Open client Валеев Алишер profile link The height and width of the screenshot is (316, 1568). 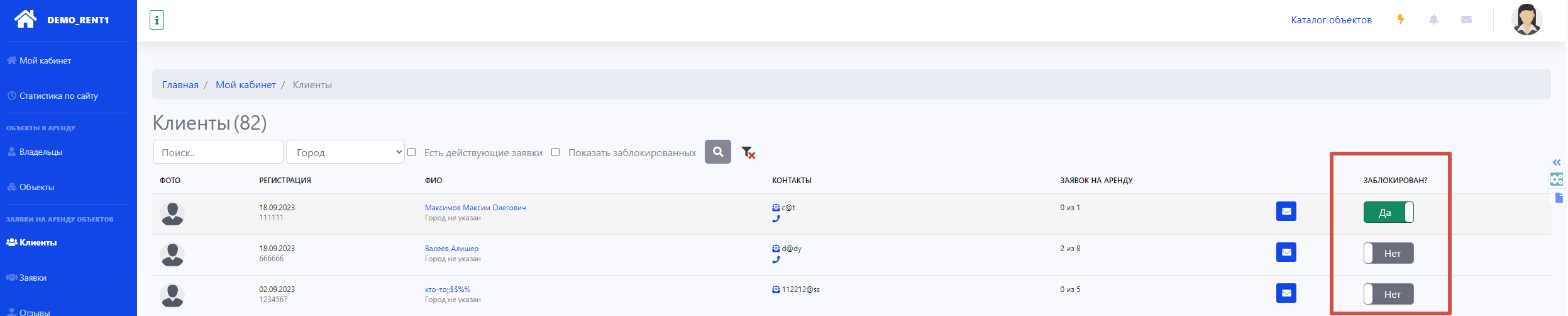(x=451, y=249)
